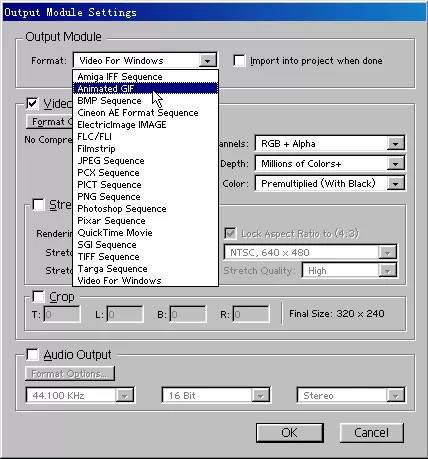The height and width of the screenshot is (459, 428).
Task: Choose ElectricImage IMAGE format
Action: click(145, 125)
